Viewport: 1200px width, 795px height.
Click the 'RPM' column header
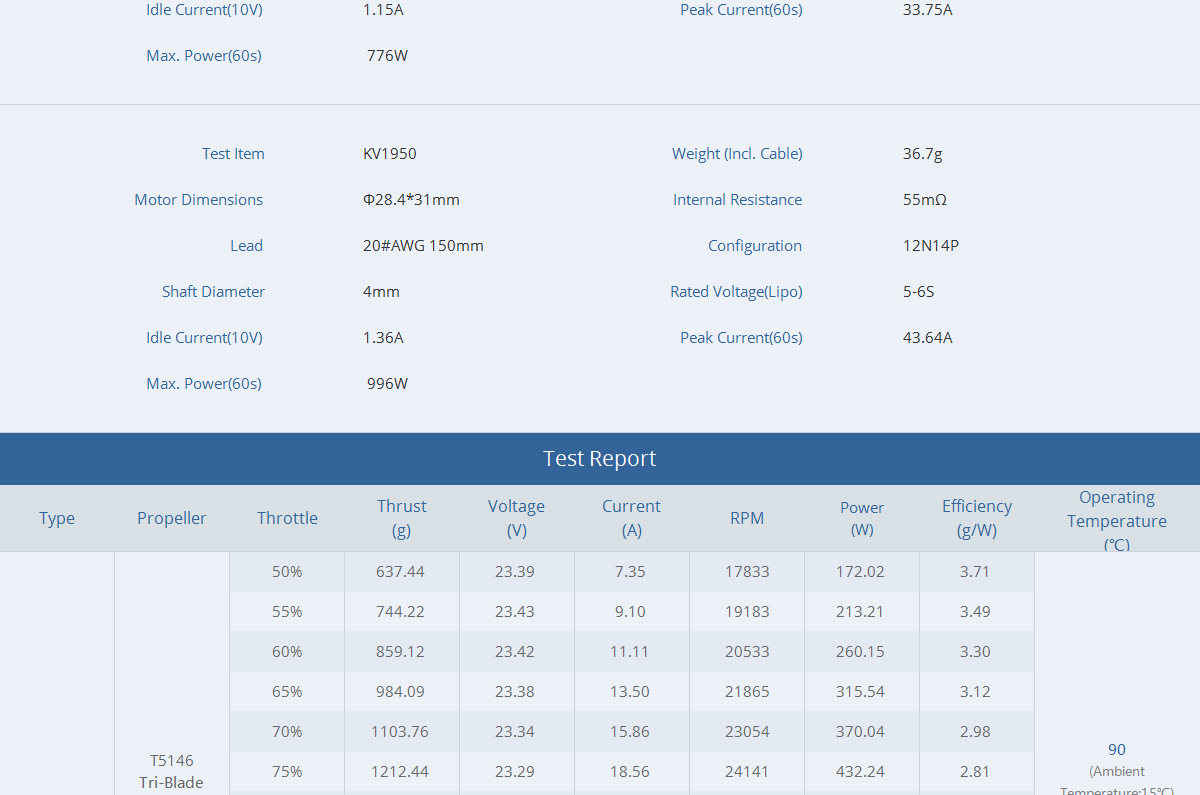747,518
